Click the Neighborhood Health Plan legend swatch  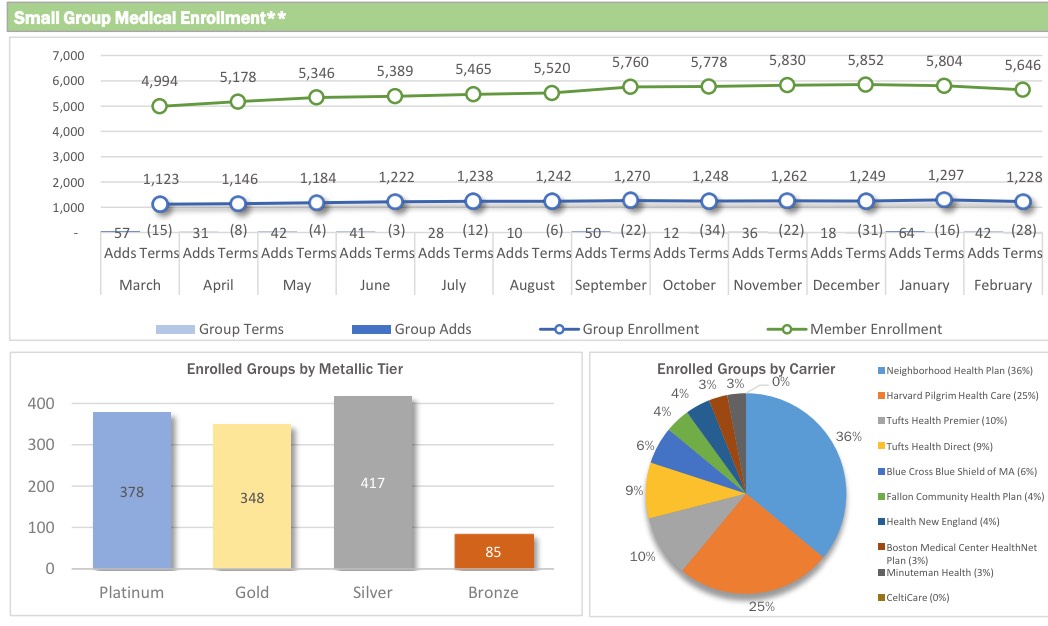879,372
